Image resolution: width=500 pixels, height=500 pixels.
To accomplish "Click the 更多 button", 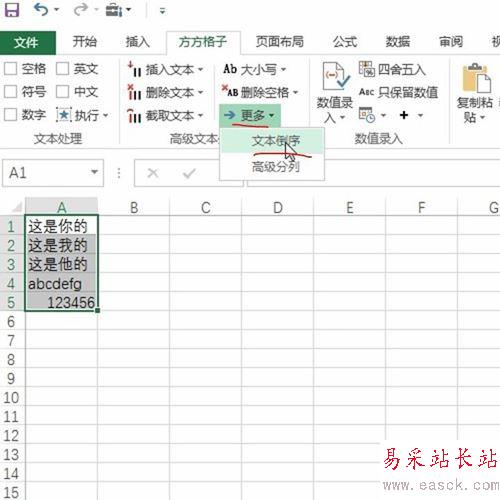I will [x=250, y=115].
